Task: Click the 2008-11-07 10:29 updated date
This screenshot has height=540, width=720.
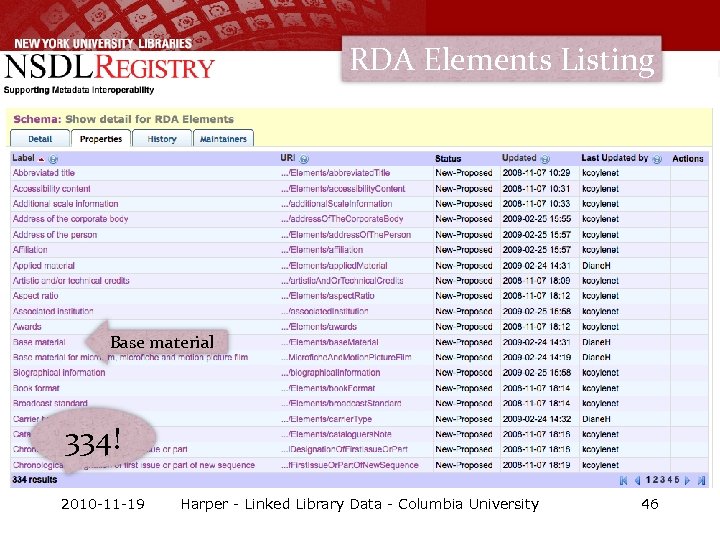Action: tap(536, 173)
